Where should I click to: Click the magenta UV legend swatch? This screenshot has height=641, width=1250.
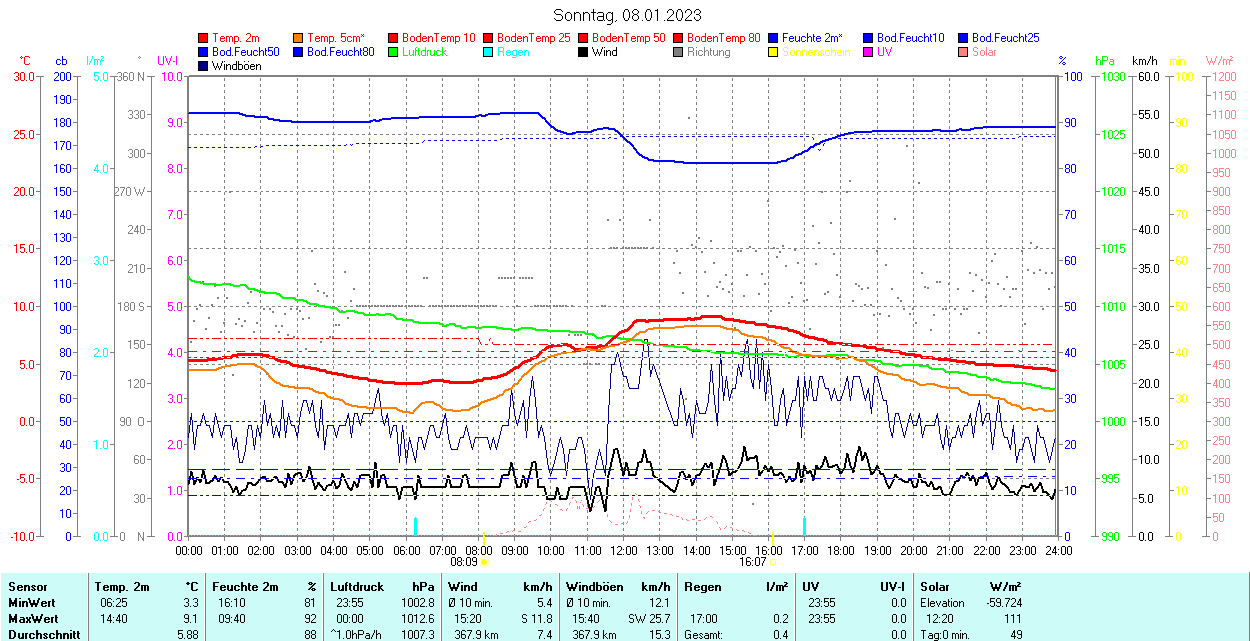click(868, 52)
